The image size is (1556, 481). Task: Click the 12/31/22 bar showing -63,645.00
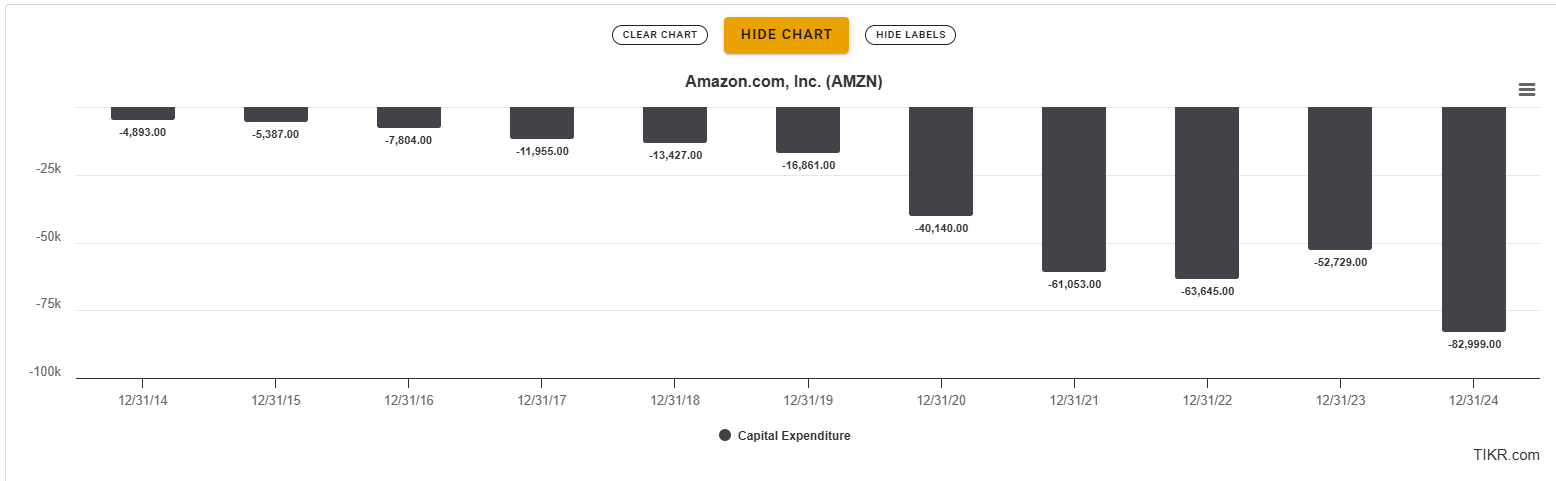coord(1207,193)
